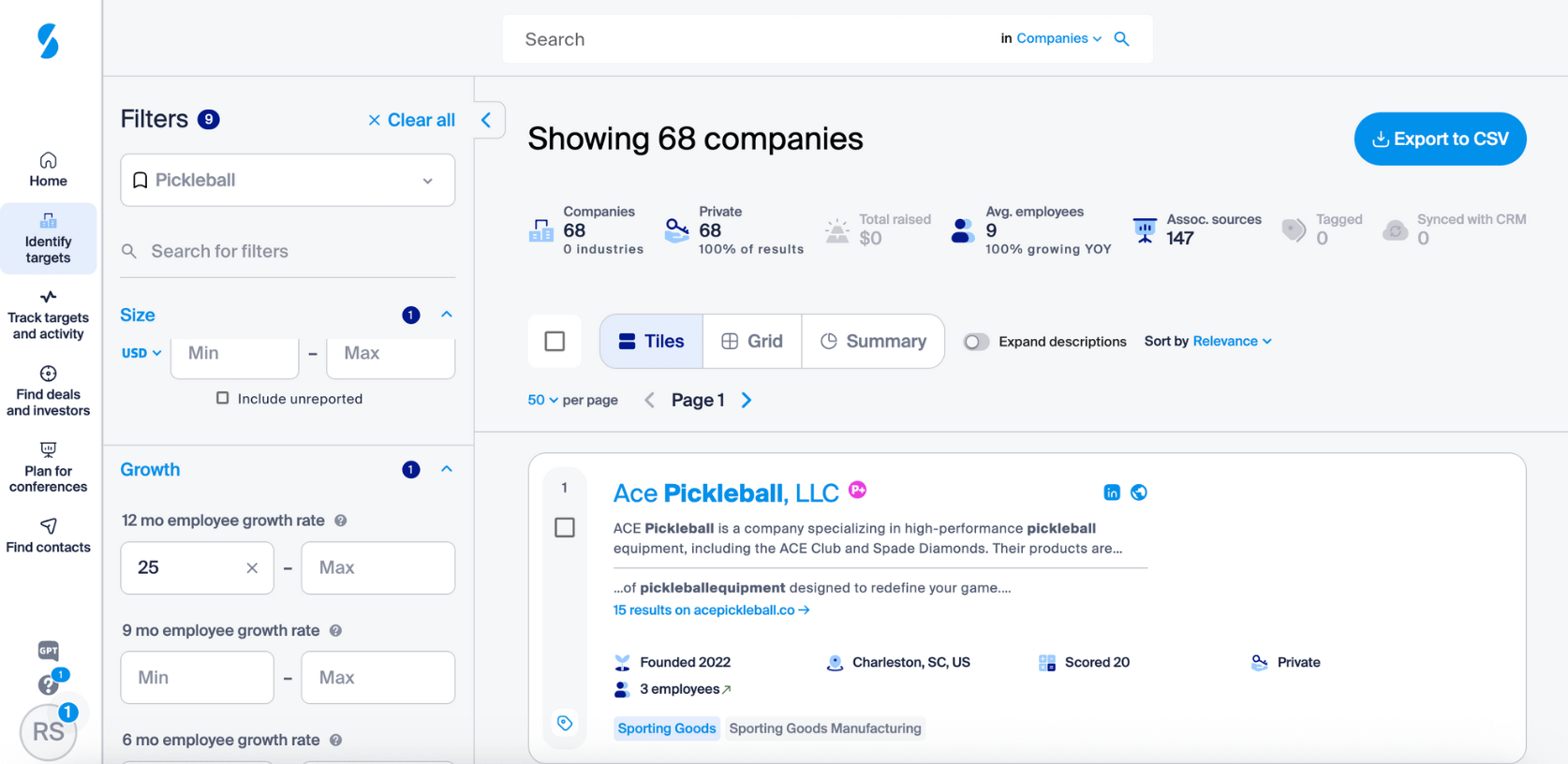
Task: Check Include unreported checkbox
Action: (x=222, y=398)
